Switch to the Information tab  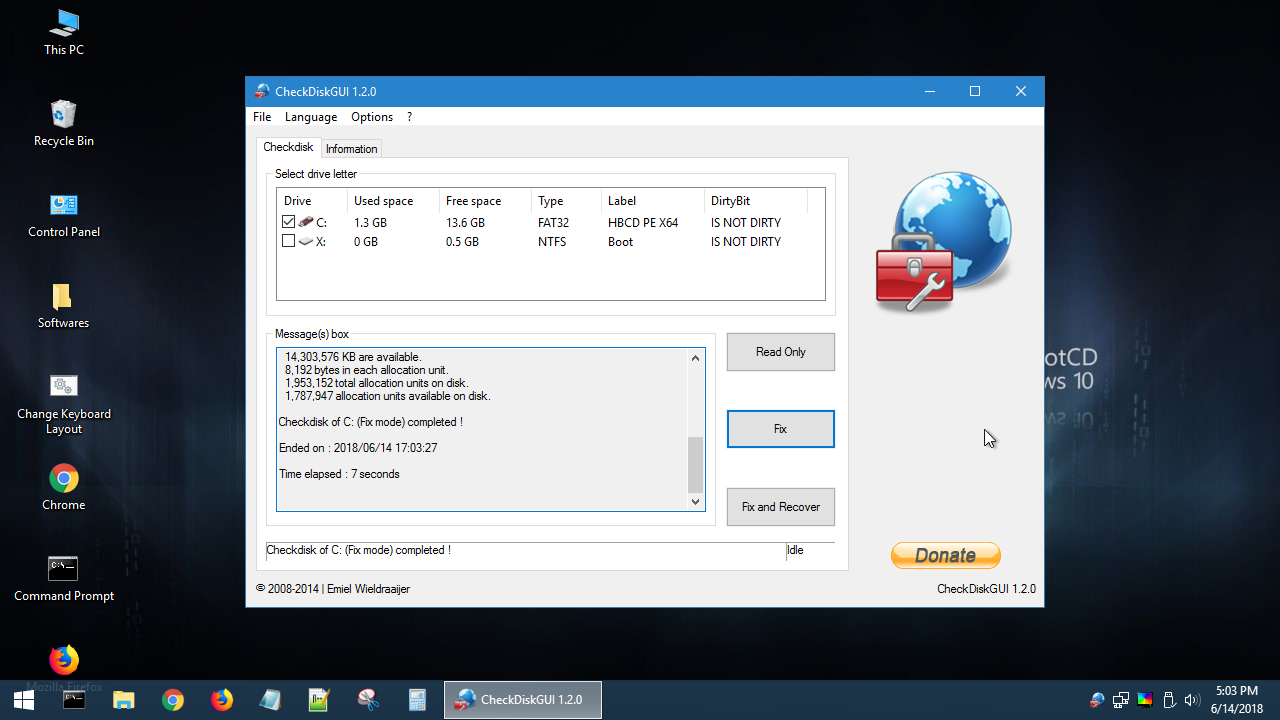pyautogui.click(x=351, y=149)
